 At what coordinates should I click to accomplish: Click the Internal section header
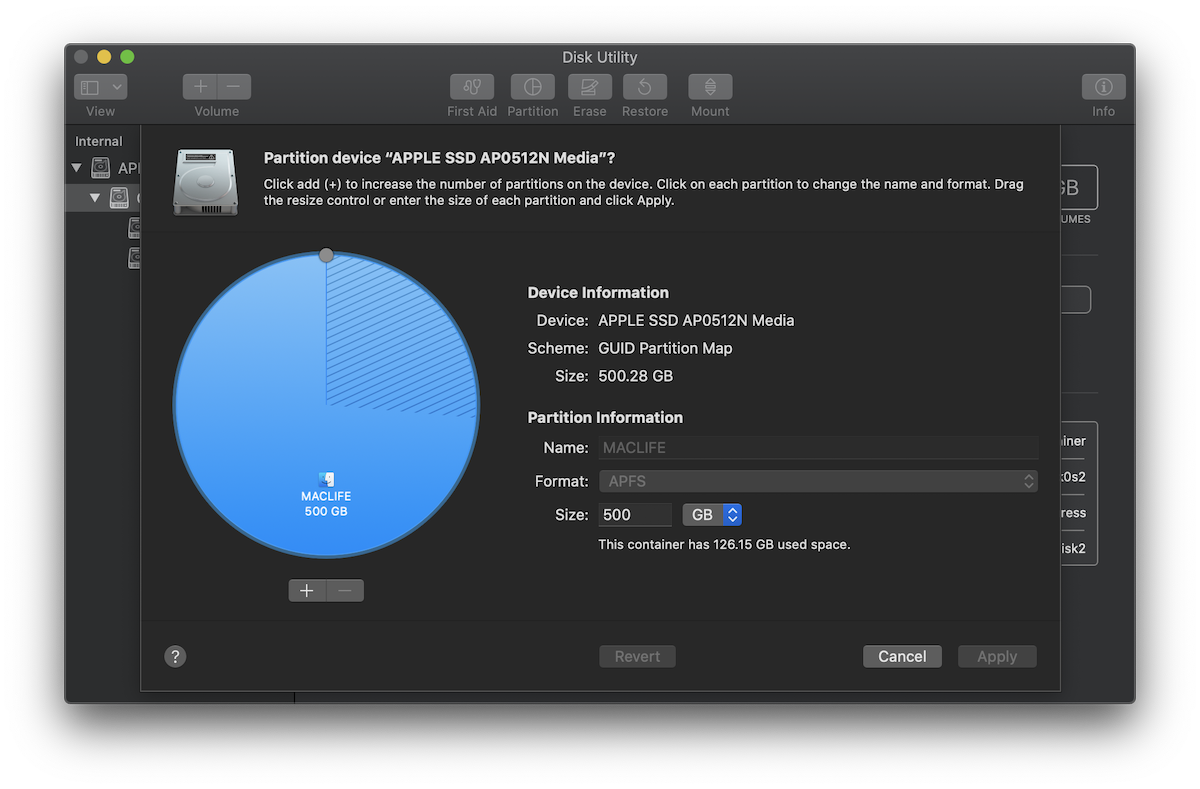[x=100, y=141]
